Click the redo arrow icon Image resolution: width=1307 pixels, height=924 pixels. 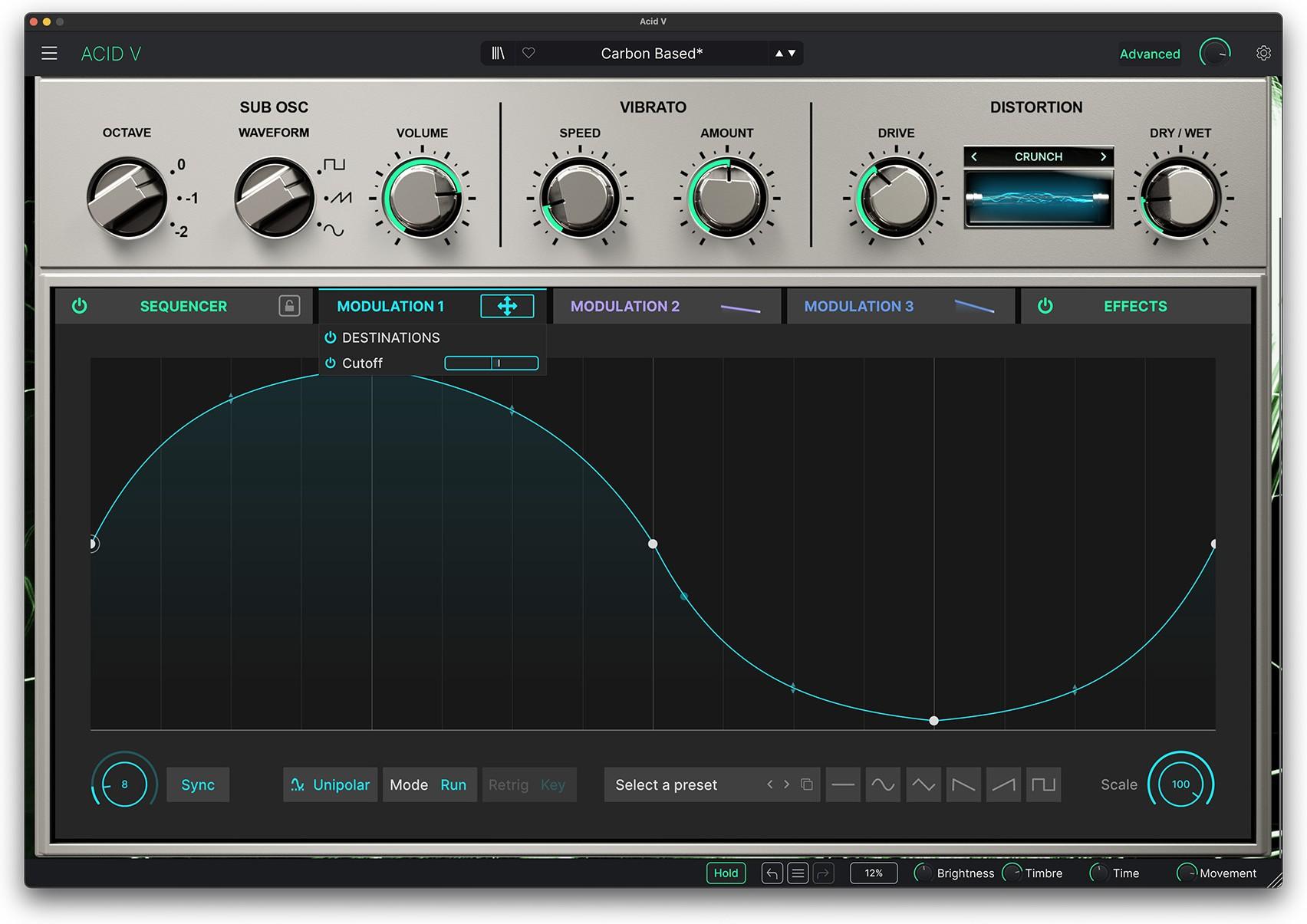click(x=823, y=873)
